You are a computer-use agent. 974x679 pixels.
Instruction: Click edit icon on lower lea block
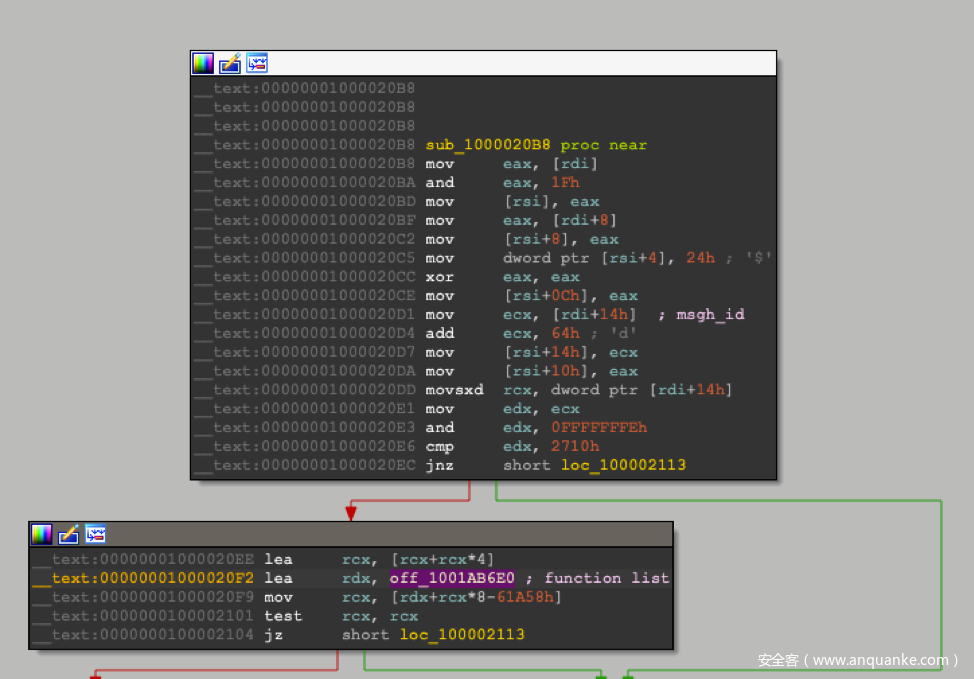click(x=69, y=534)
